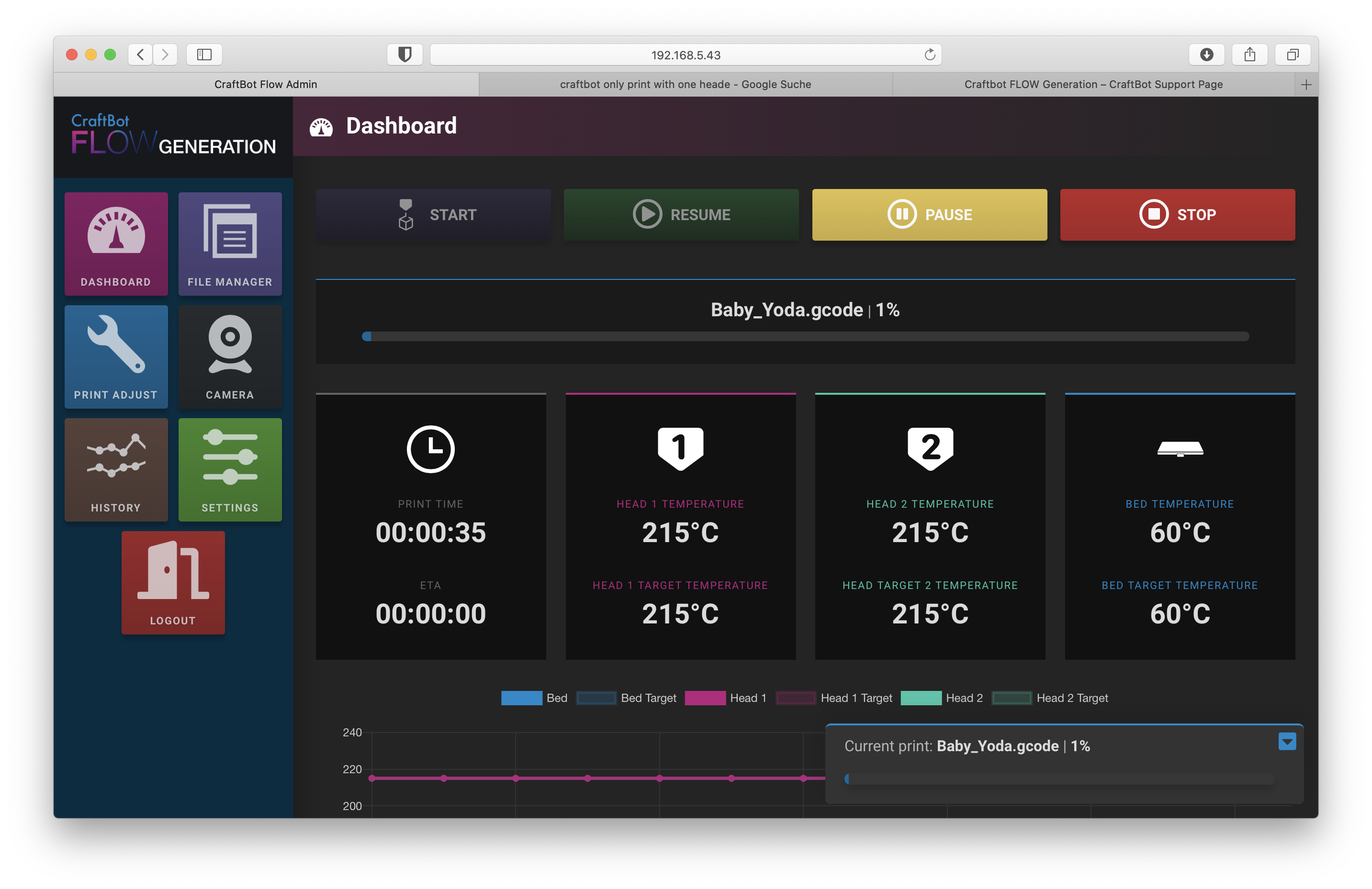Click the Logout door tile

coord(173,582)
